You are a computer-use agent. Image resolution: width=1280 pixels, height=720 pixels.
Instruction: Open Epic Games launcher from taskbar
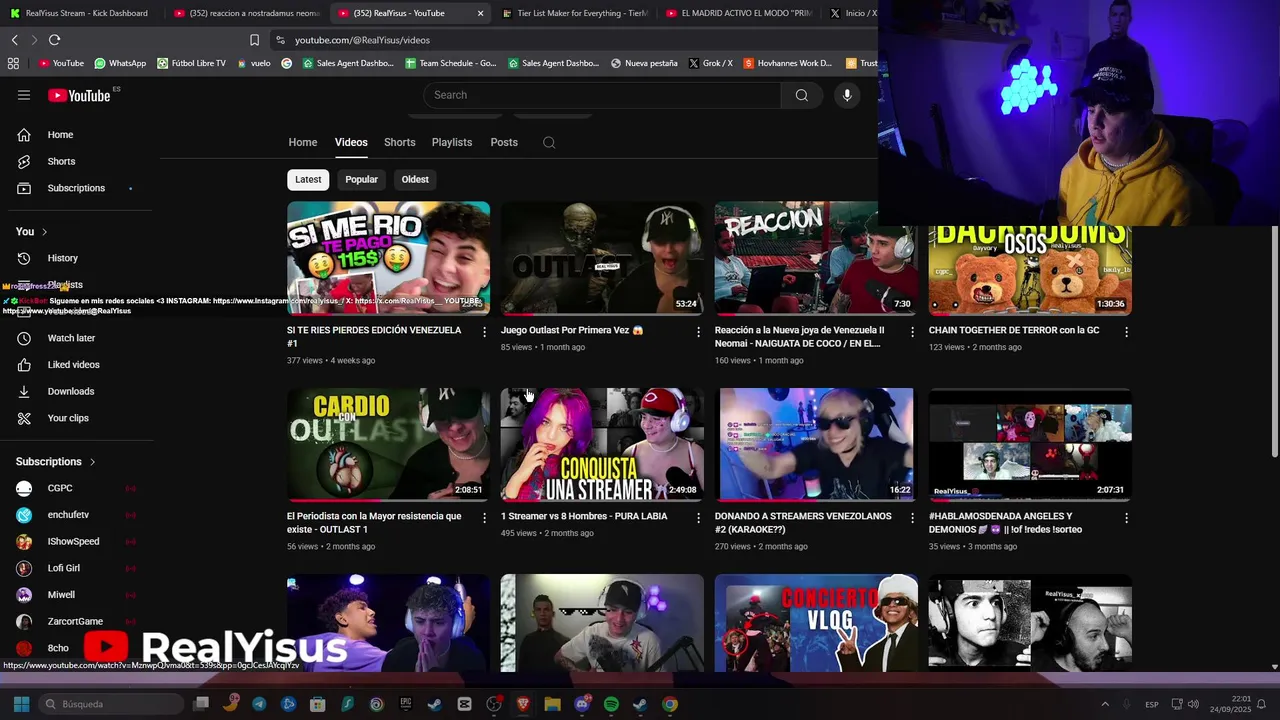point(405,704)
